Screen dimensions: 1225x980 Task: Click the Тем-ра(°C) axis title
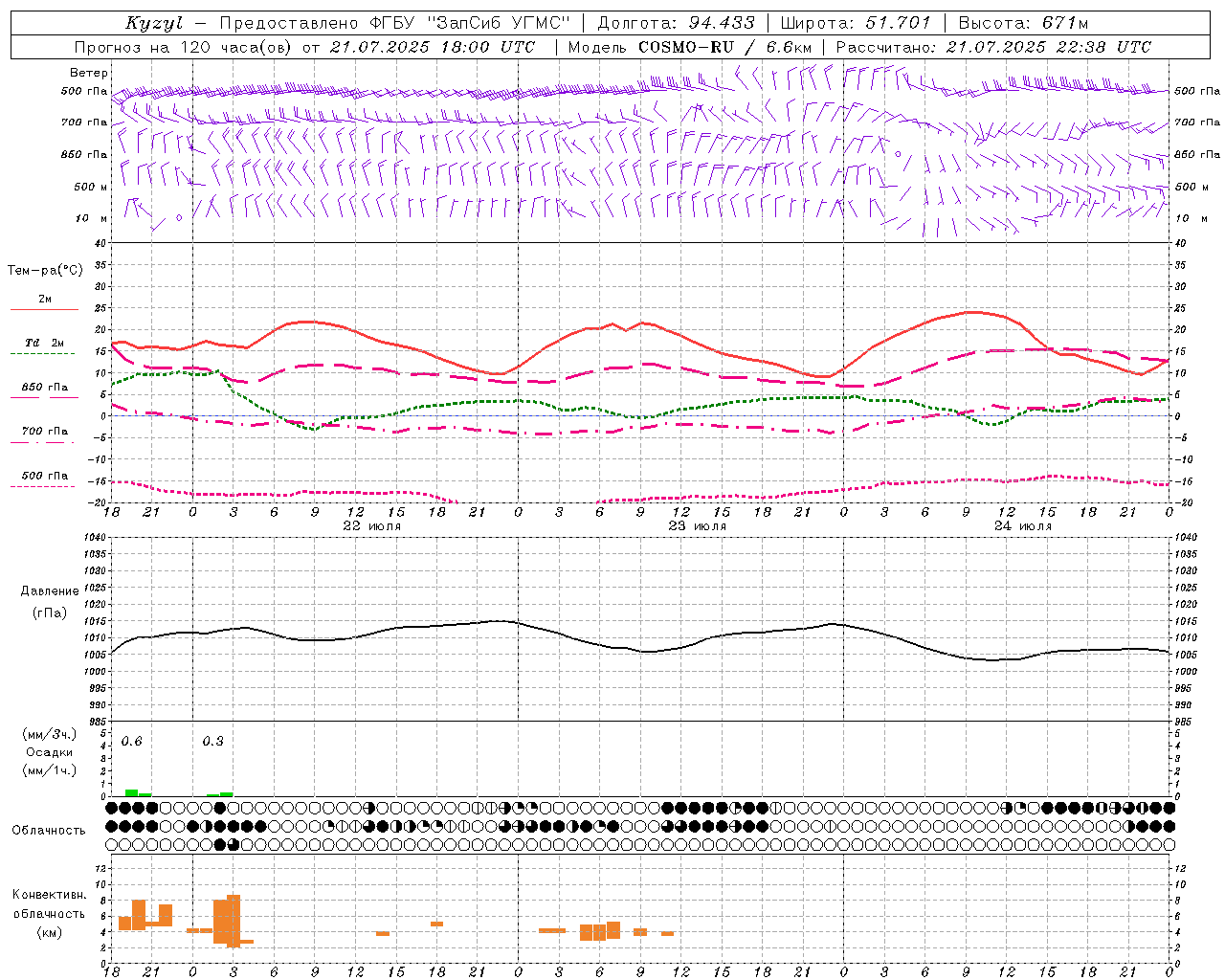click(x=45, y=271)
